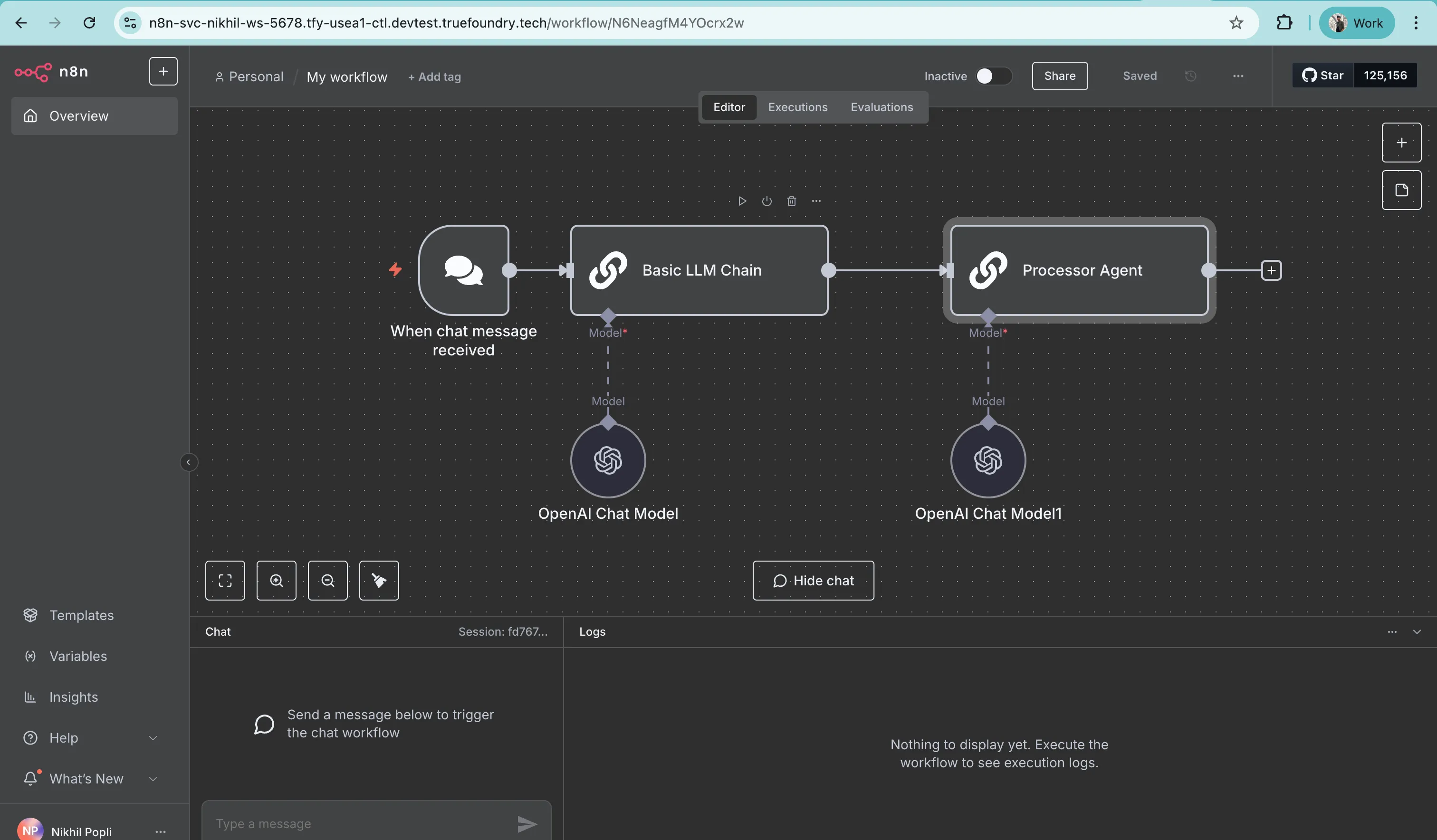Click the zoom to fit canvas icon
Viewport: 1437px width, 840px height.
[x=225, y=581]
